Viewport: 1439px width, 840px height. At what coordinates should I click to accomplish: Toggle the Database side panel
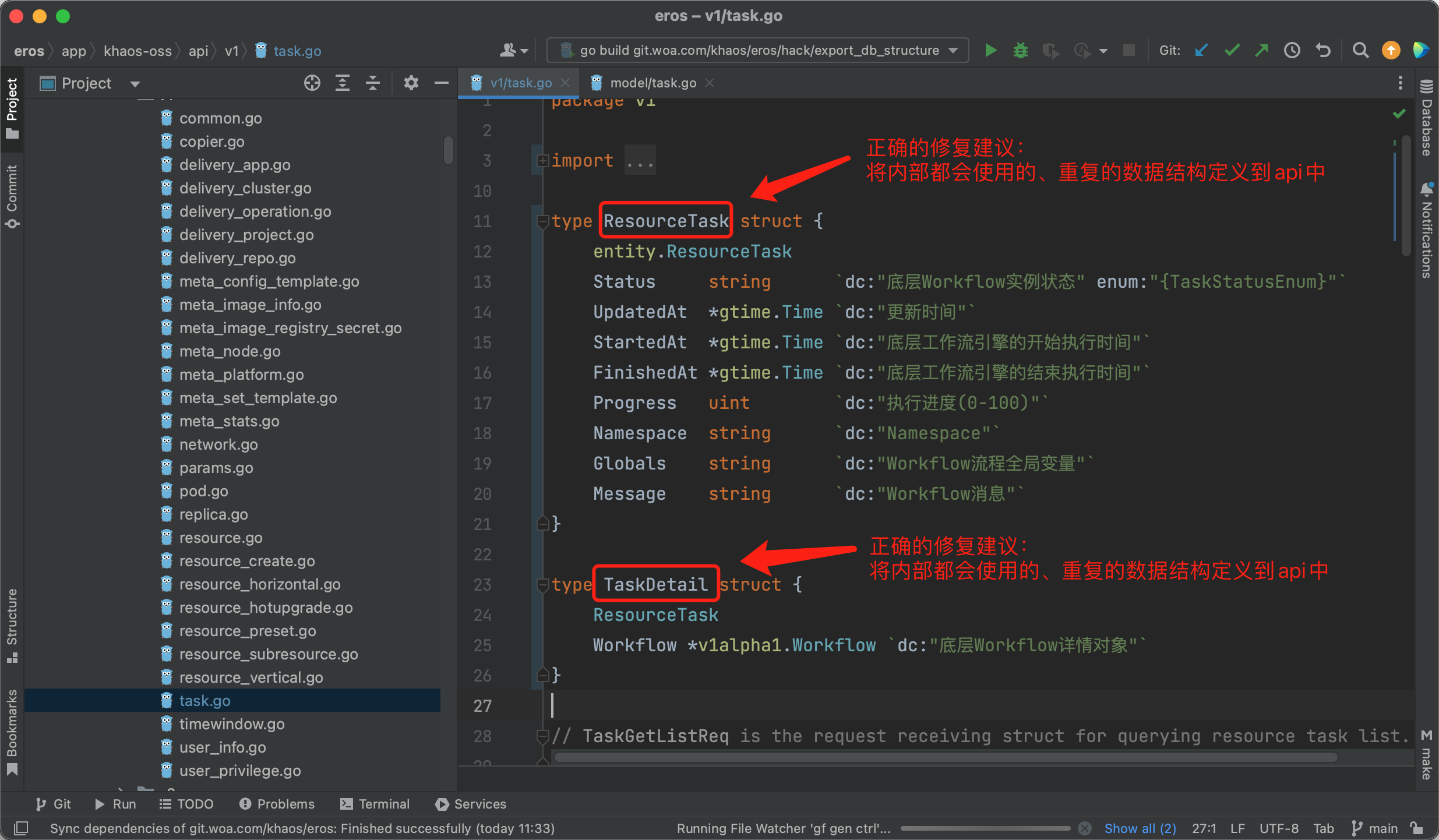[x=1426, y=119]
